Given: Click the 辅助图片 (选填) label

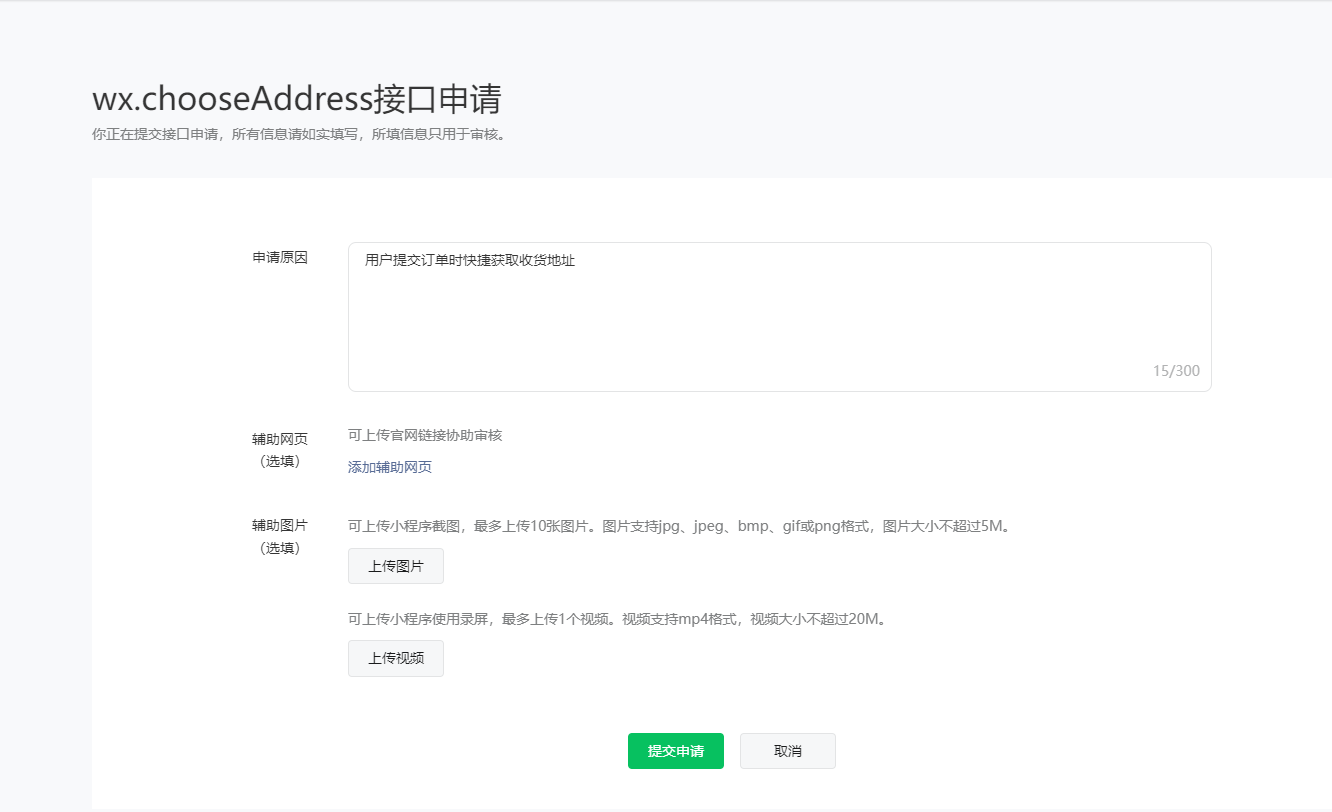Looking at the screenshot, I should pos(280,536).
